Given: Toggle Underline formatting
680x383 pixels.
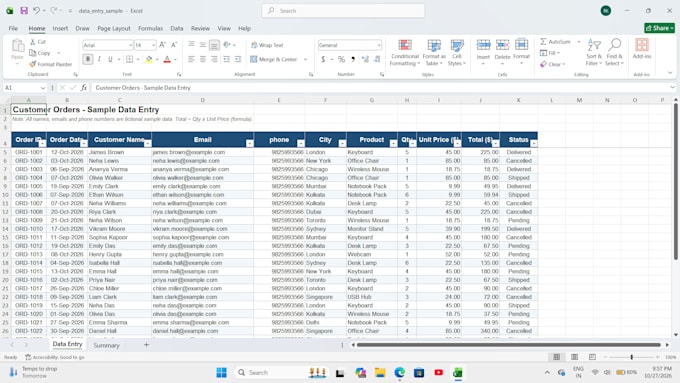Looking at the screenshot, I should [110, 59].
